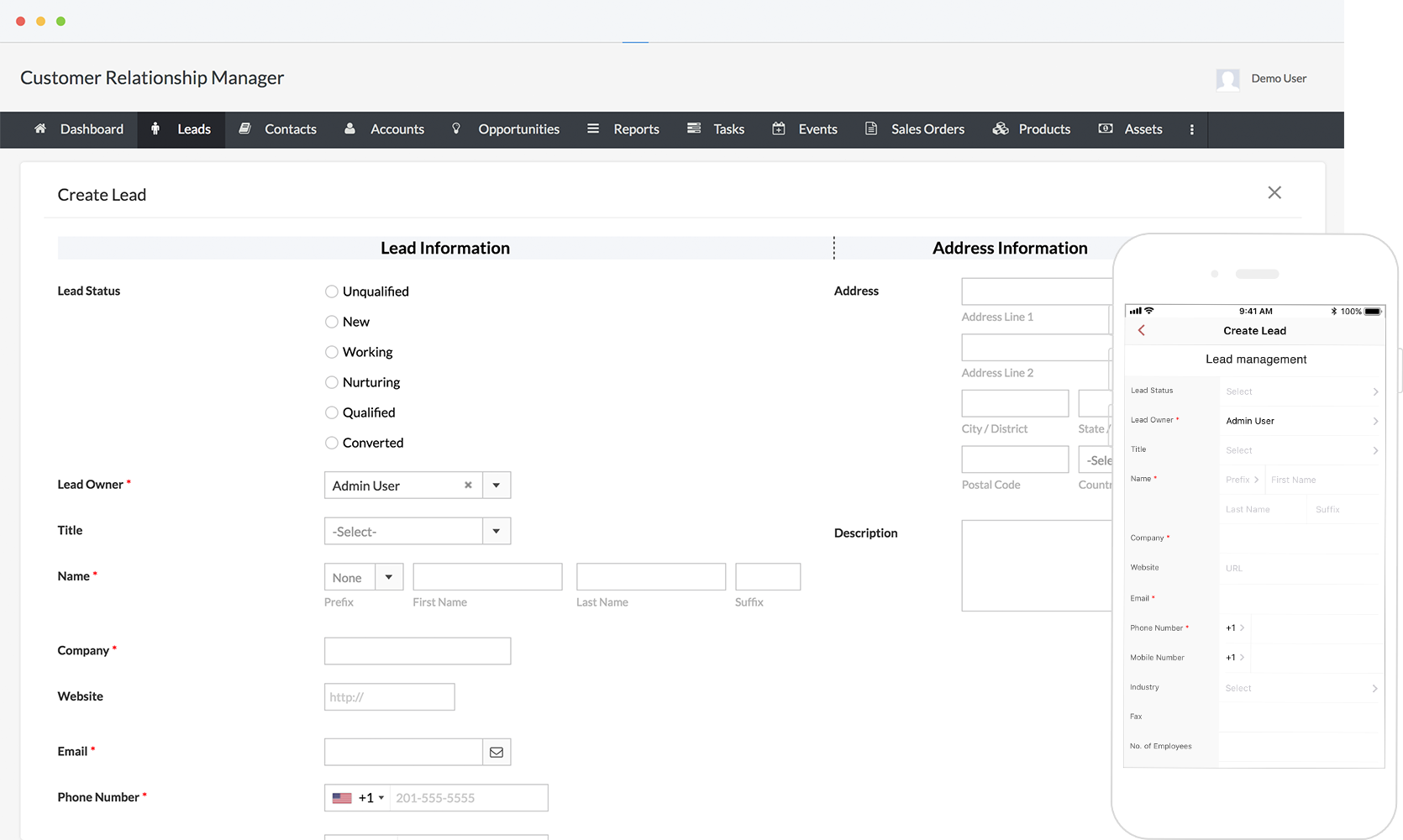Select the Converted lead status
This screenshot has height=840, width=1403.
point(332,443)
